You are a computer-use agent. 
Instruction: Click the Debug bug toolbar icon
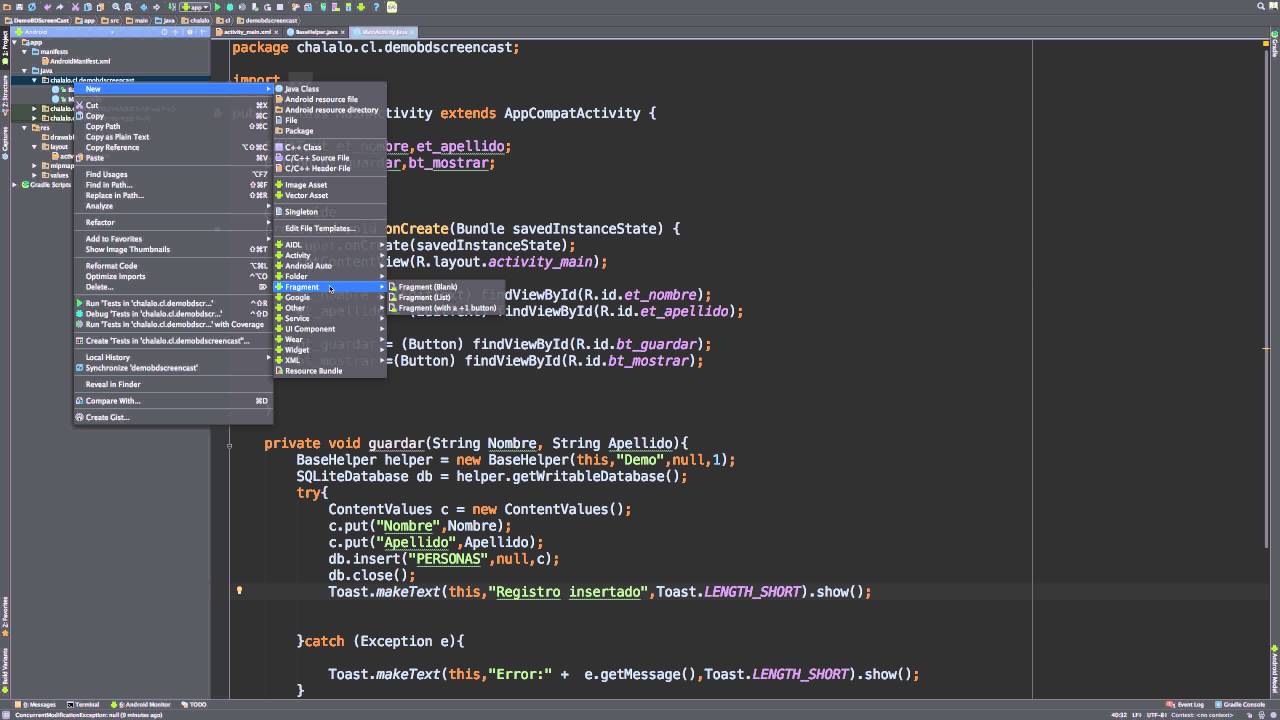pos(230,7)
